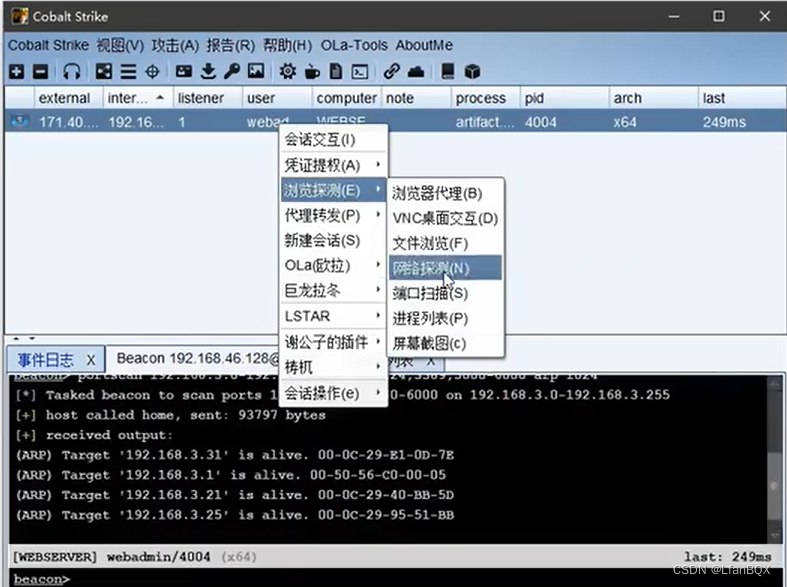Select 浏览器代理(B) in submenu
This screenshot has width=787, height=587.
click(x=445, y=193)
